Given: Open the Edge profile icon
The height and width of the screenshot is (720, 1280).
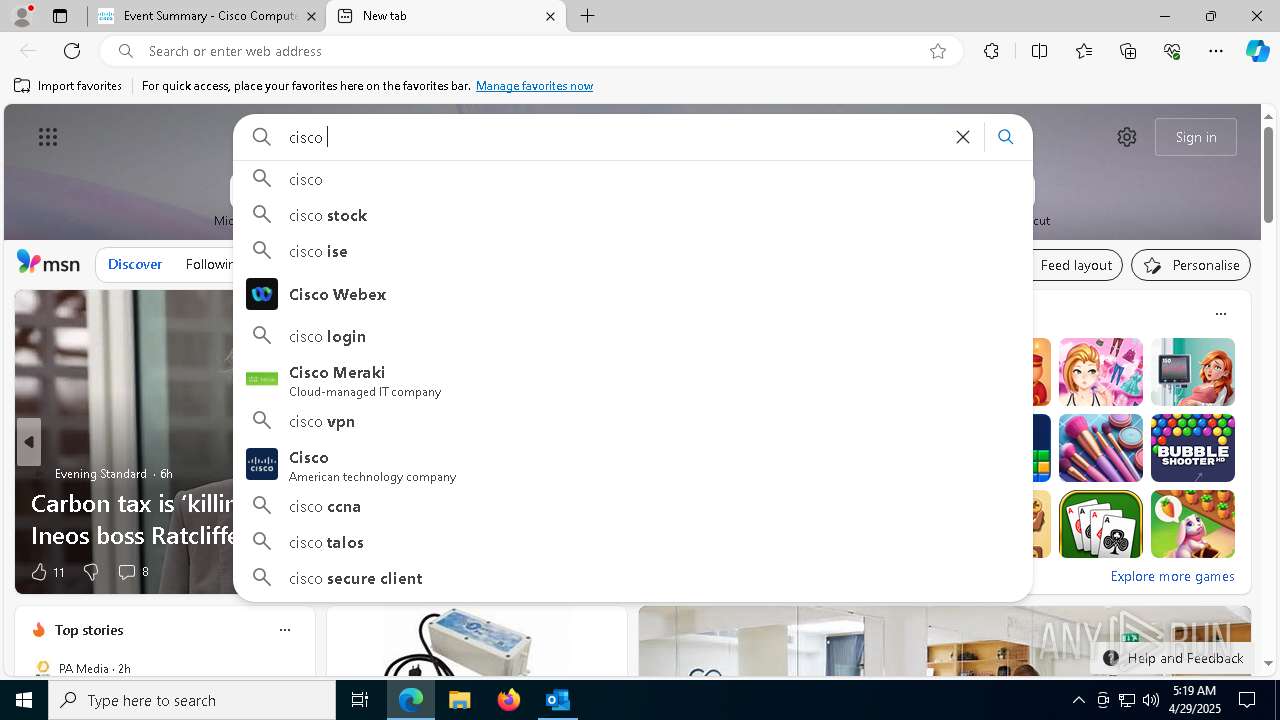Looking at the screenshot, I should coord(22,16).
